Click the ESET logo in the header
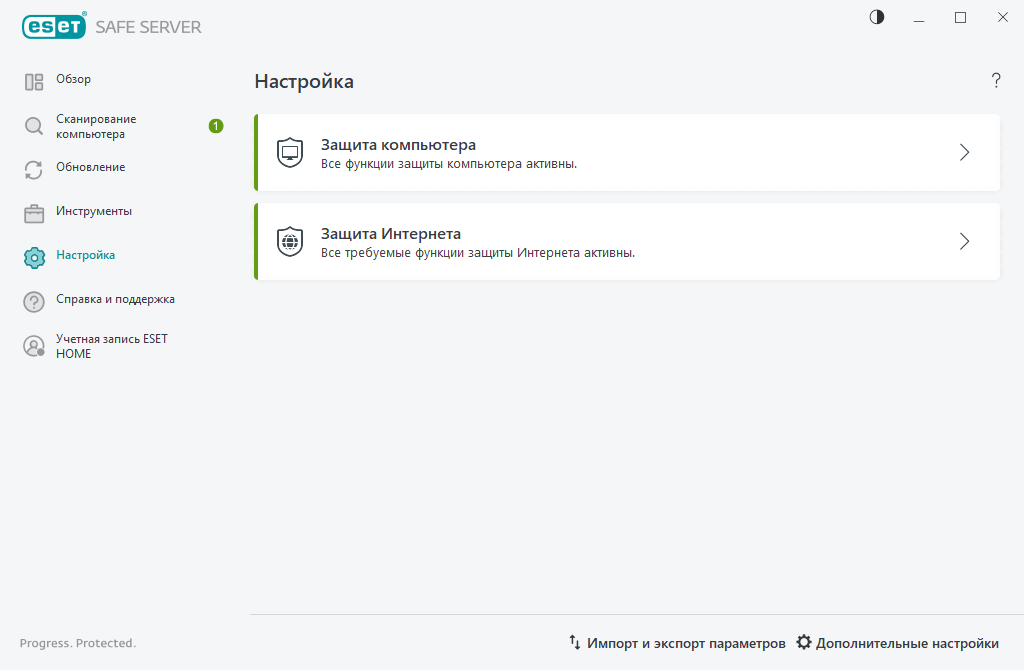Screen dimensions: 1024x670 (54, 26)
